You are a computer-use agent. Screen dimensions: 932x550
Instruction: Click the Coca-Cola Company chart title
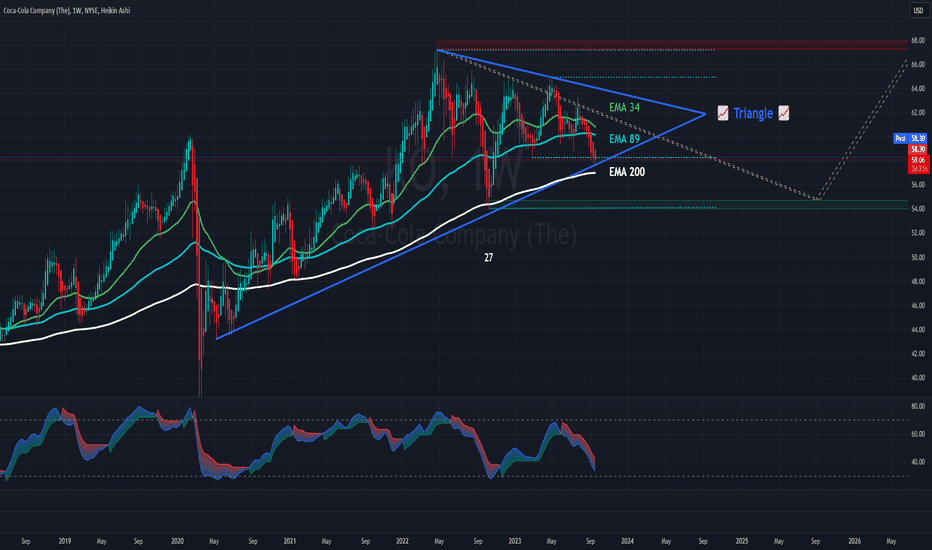coord(67,10)
